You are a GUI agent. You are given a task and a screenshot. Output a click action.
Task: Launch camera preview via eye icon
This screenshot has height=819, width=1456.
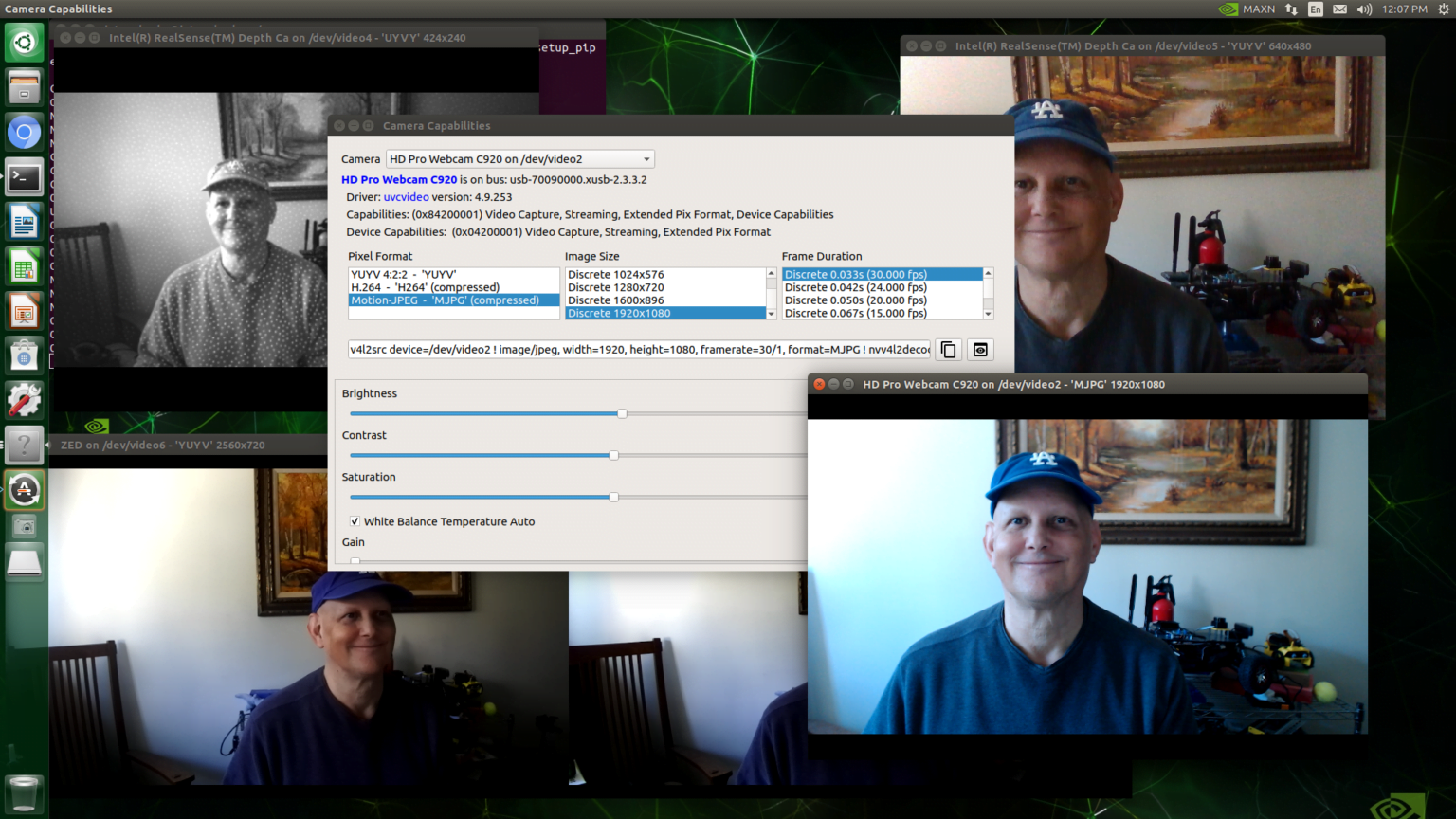980,349
